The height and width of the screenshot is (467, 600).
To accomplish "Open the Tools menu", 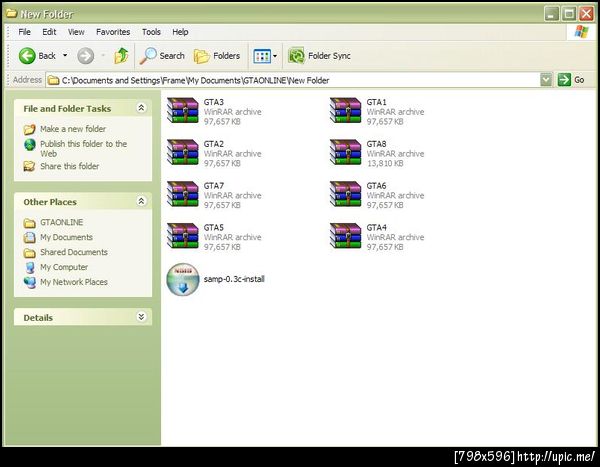I will (151, 32).
